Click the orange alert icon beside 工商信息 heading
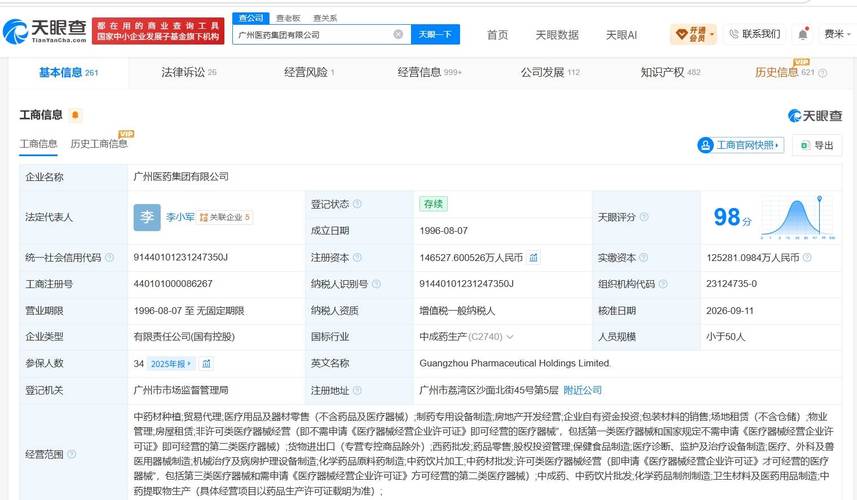 click(75, 115)
